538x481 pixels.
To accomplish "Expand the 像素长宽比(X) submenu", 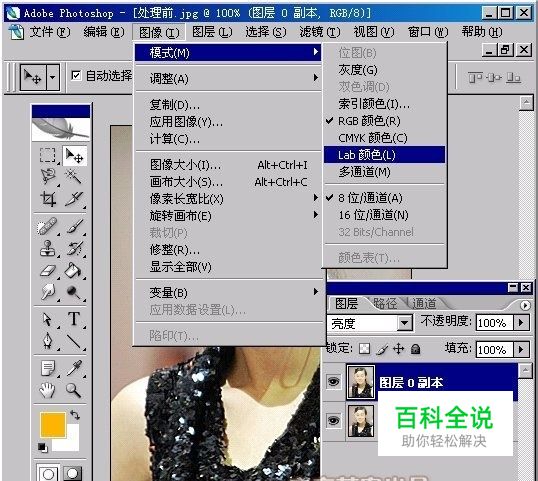I will 228,199.
